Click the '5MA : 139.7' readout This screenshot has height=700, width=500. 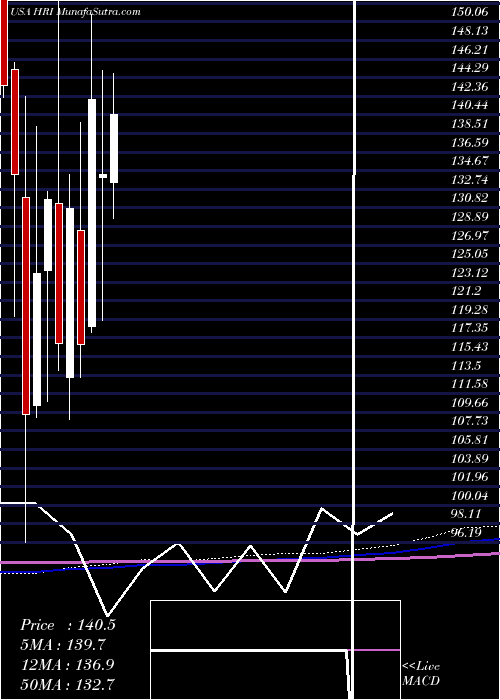[63, 645]
